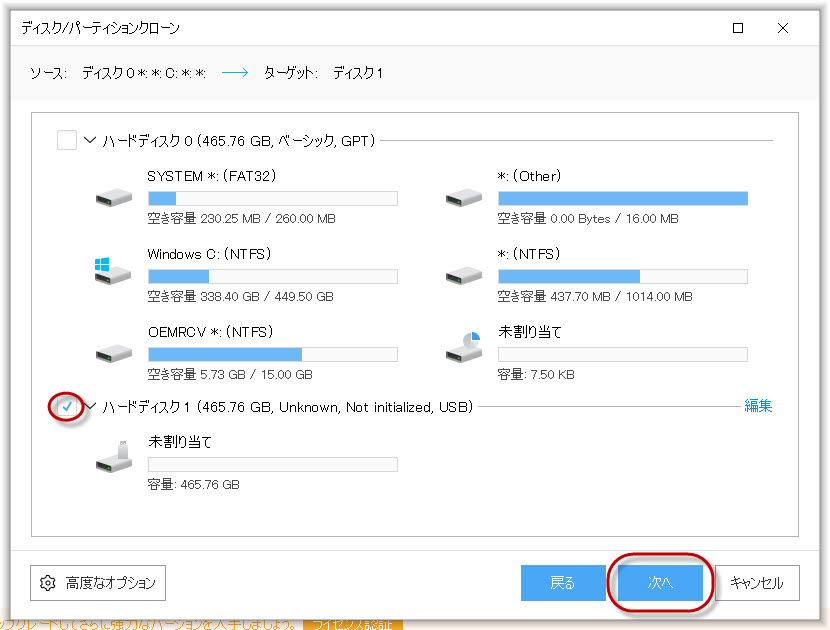Image resolution: width=830 pixels, height=630 pixels.
Task: Uncheck the ハードディスク 1 checkbox
Action: coord(67,407)
